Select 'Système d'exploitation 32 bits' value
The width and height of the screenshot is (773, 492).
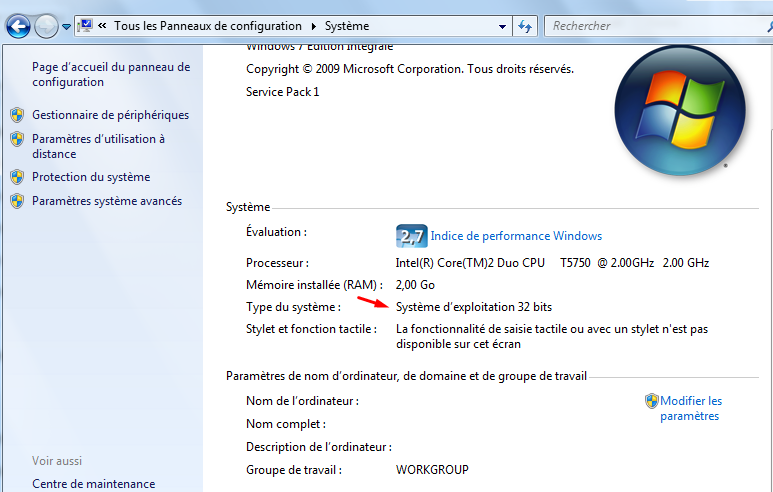coord(474,307)
